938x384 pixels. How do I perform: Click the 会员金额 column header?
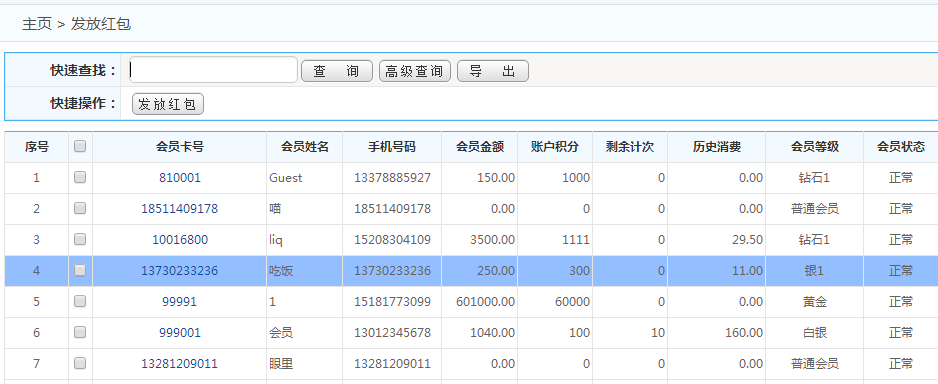pyautogui.click(x=479, y=147)
